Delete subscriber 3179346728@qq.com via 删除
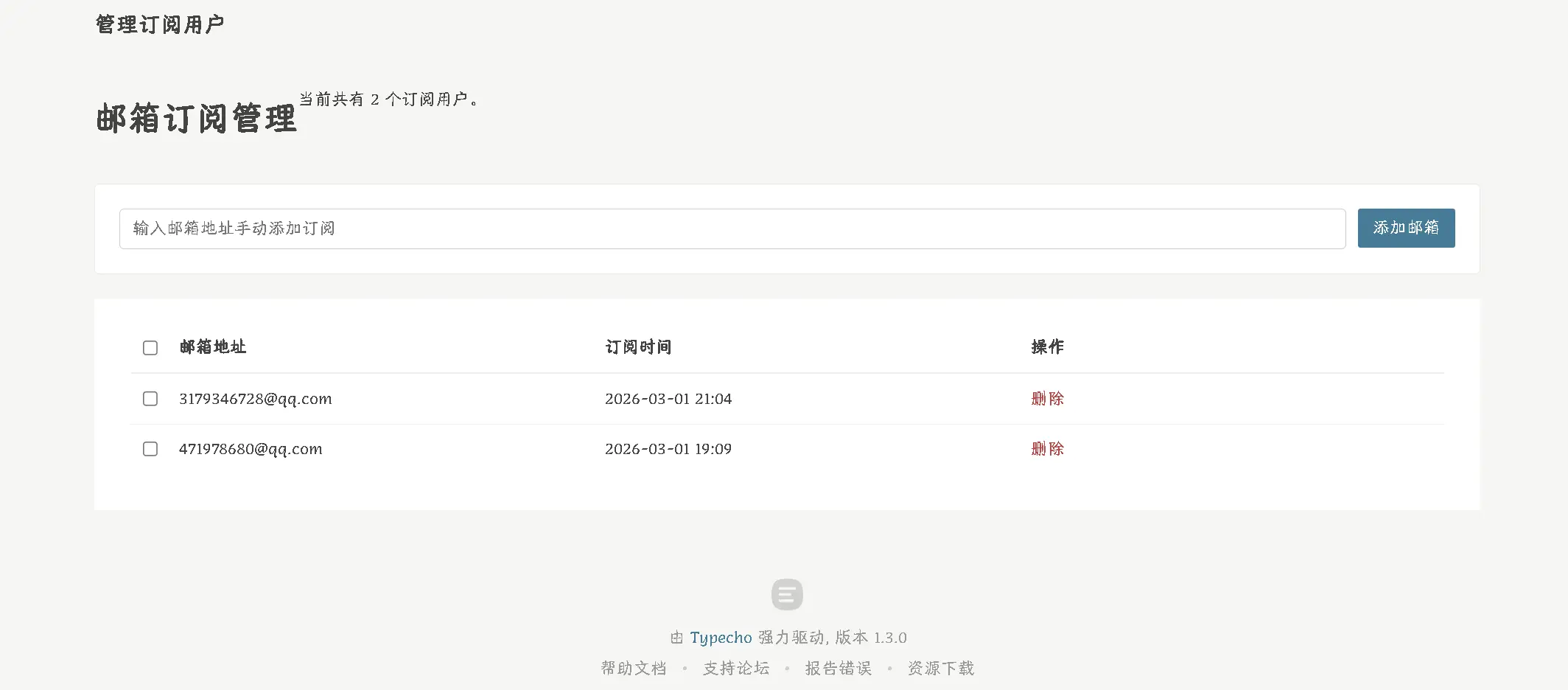1568x690 pixels. click(1047, 399)
